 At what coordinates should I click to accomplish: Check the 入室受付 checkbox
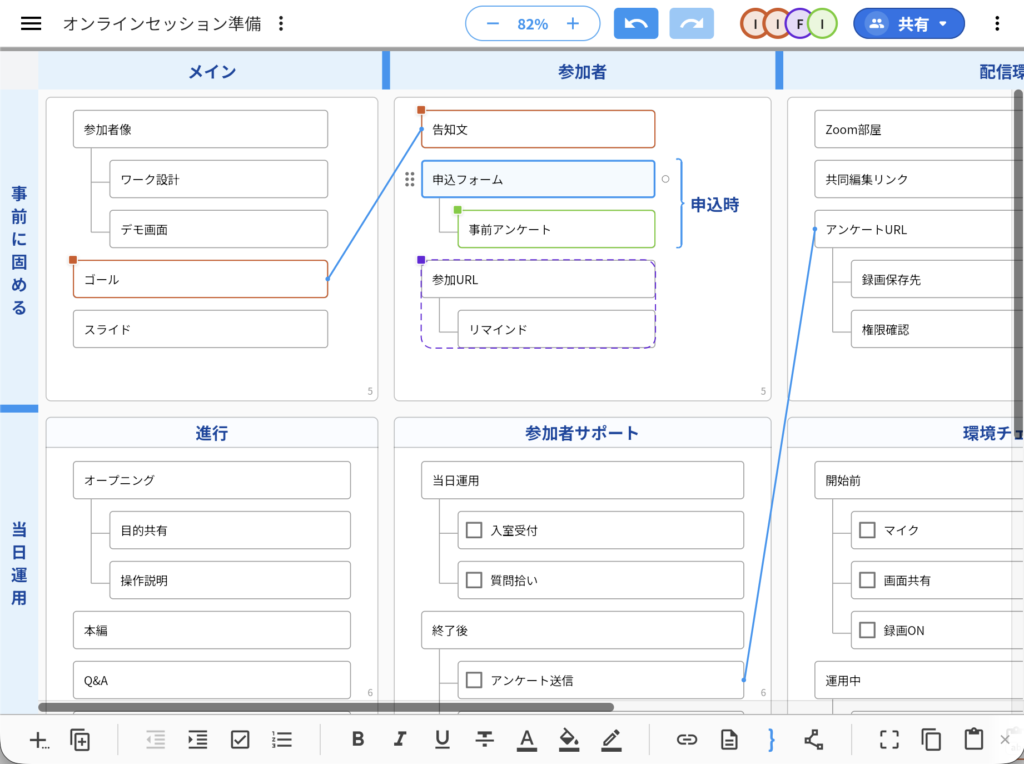tap(473, 530)
